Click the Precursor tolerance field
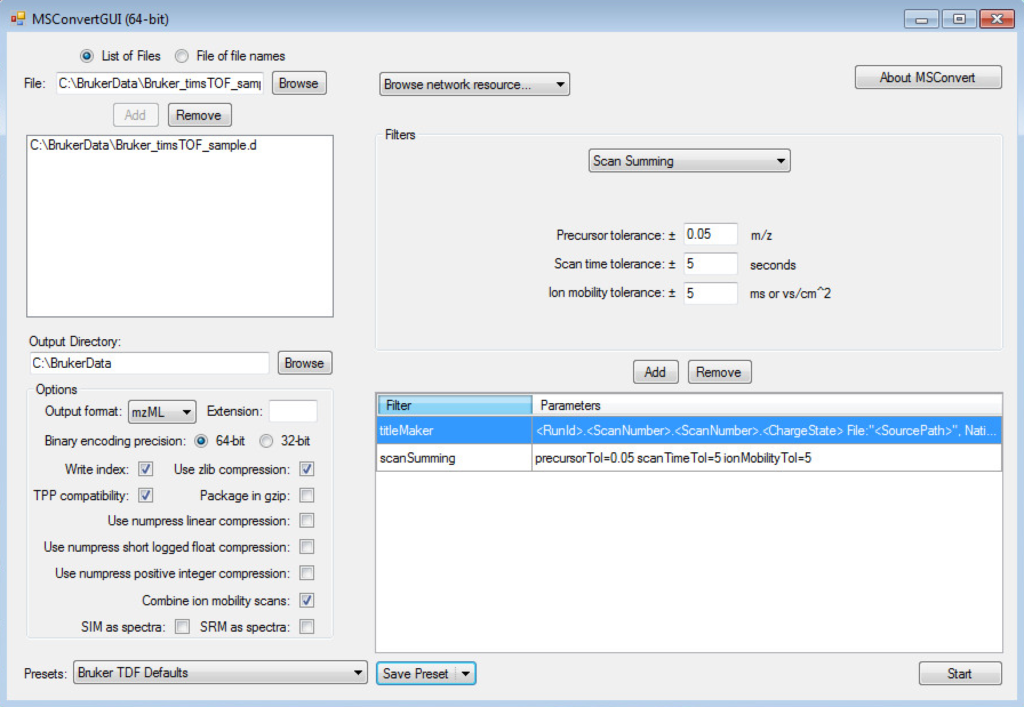The image size is (1024, 707). (711, 234)
